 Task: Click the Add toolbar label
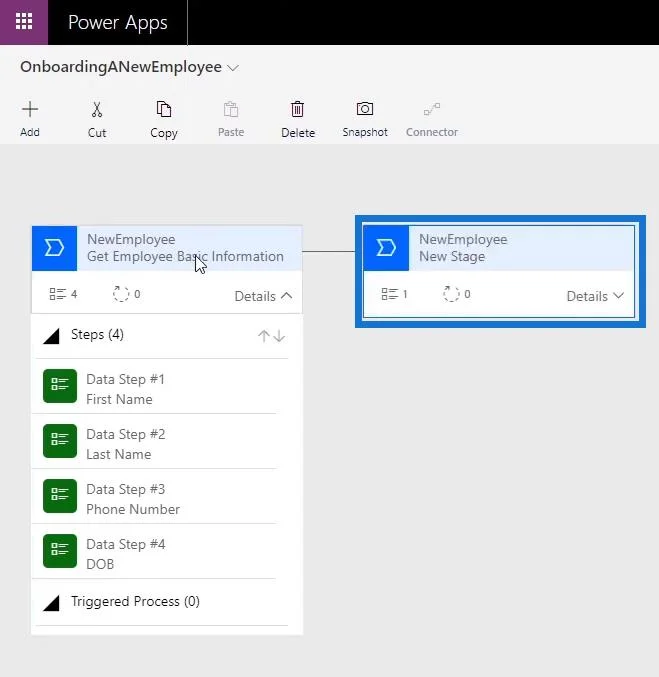(x=30, y=132)
